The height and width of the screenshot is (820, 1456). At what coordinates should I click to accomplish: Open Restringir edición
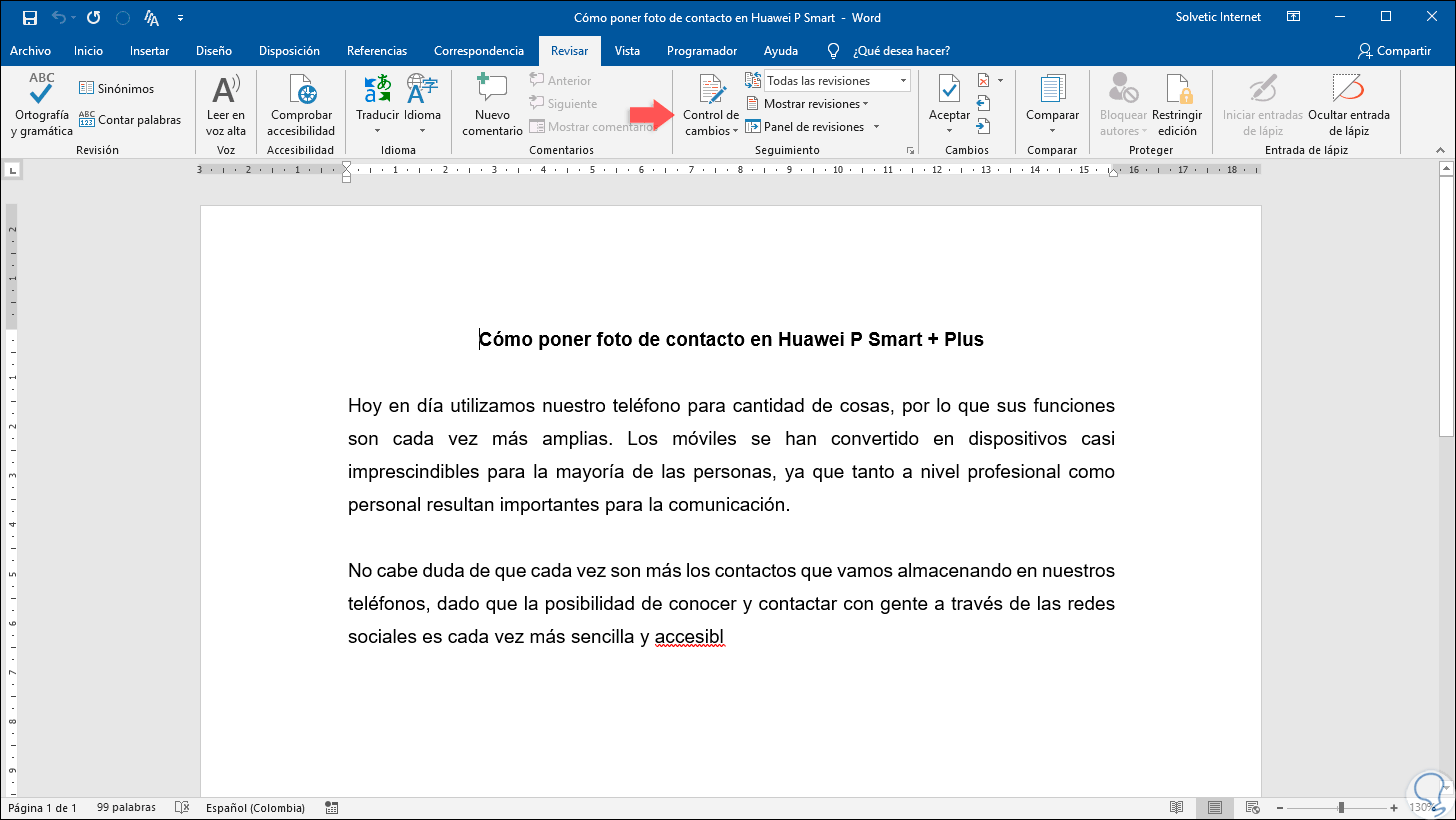(x=1177, y=105)
